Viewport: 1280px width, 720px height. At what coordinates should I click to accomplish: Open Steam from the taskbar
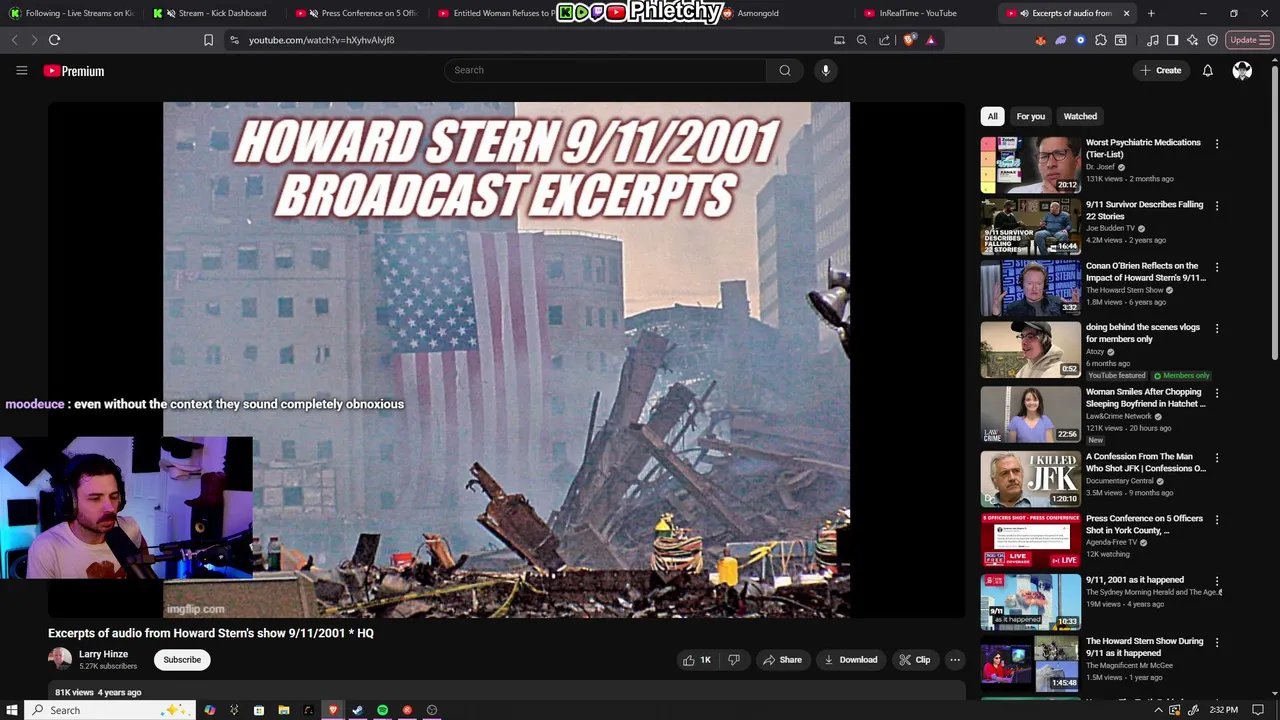tap(357, 710)
